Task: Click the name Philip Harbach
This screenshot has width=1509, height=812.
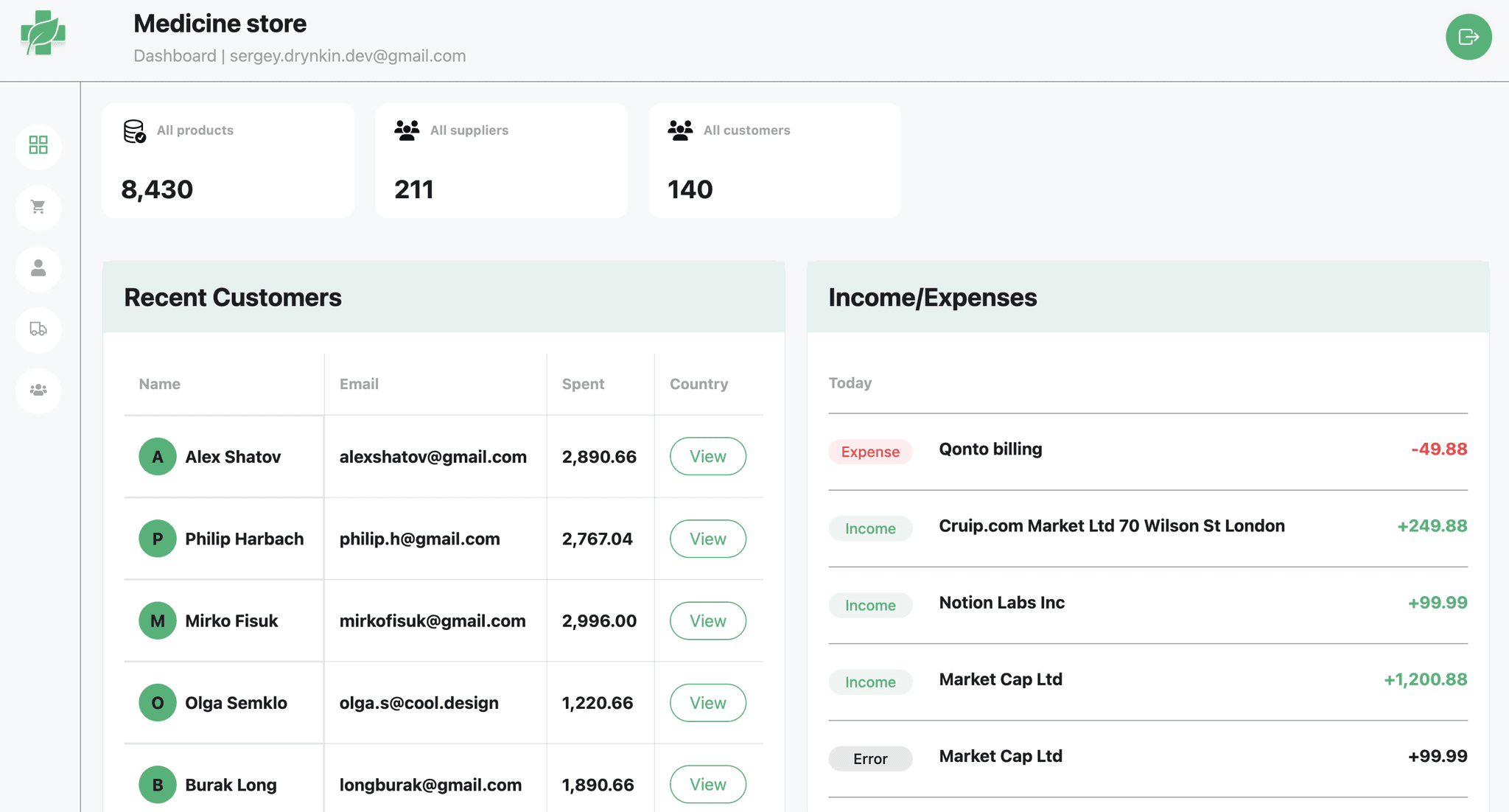Action: tap(245, 539)
